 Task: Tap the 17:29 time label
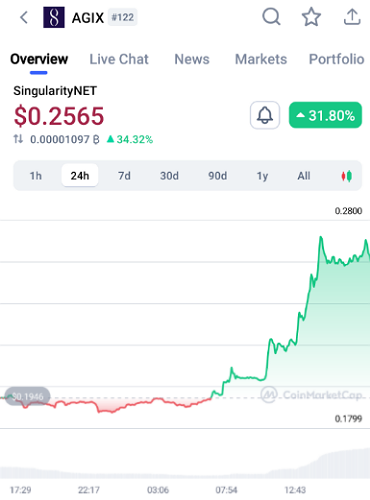(20, 490)
